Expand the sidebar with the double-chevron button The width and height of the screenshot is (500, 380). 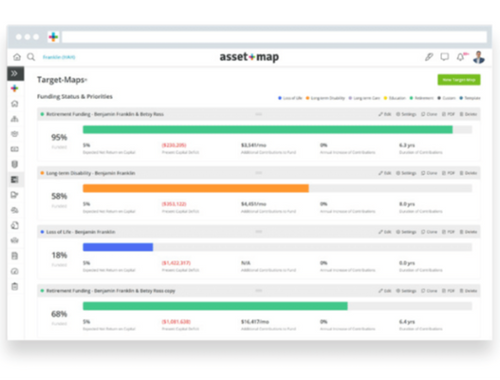15,73
